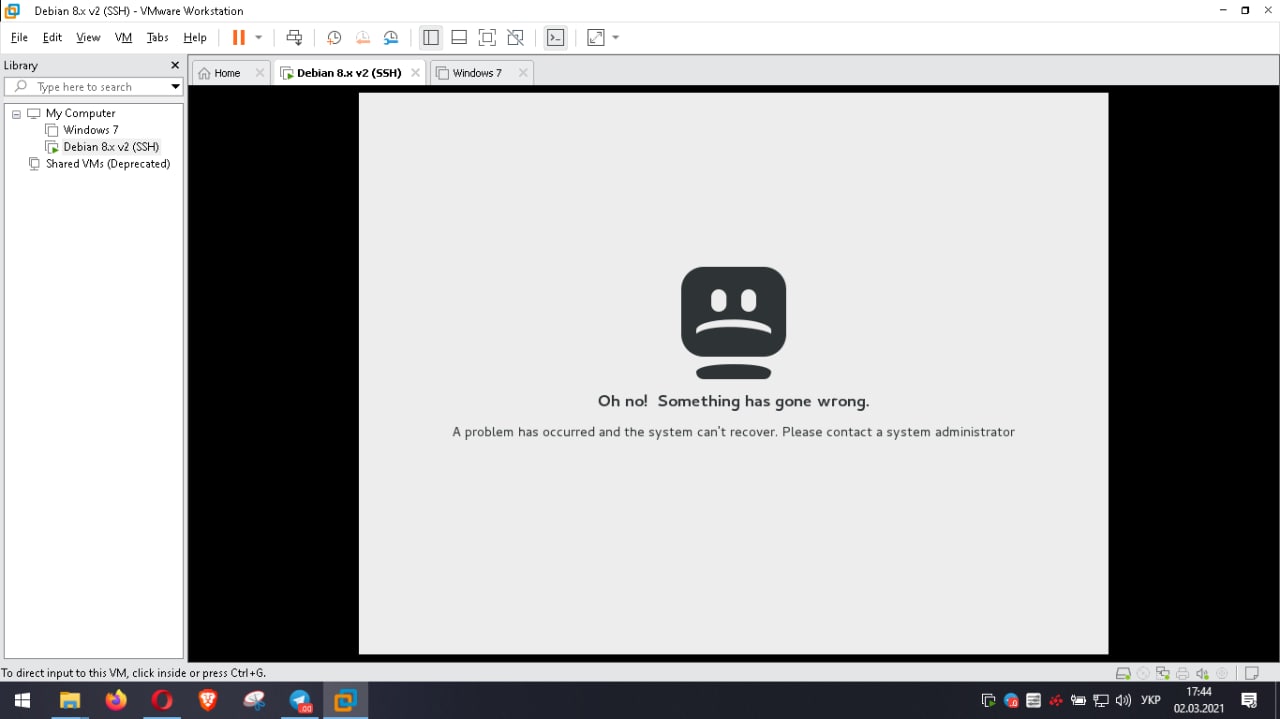Open Telegram from the taskbar
The width and height of the screenshot is (1280, 719).
point(300,701)
